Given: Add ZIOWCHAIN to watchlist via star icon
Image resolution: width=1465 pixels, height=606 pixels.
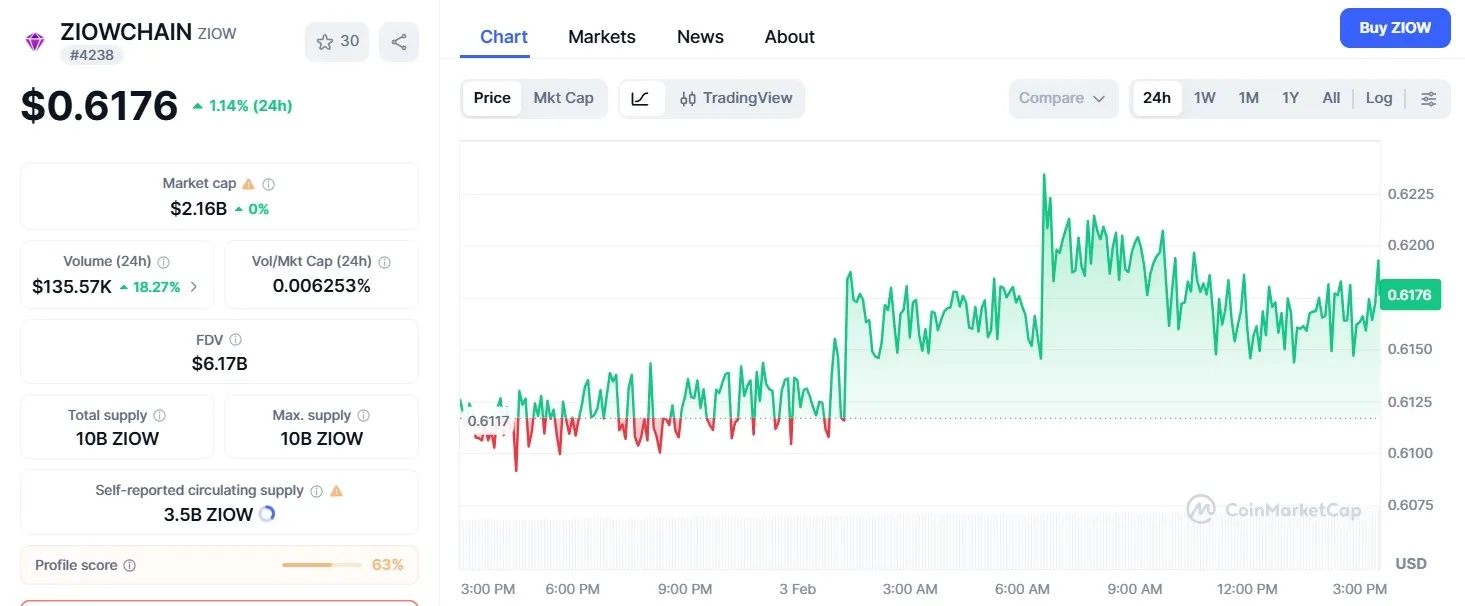Looking at the screenshot, I should pyautogui.click(x=324, y=42).
